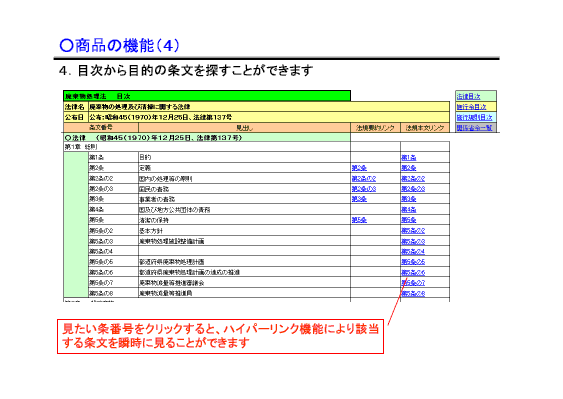Open 第5条 in the 法規本文リンク column
563x399 pixels.
coord(409,220)
